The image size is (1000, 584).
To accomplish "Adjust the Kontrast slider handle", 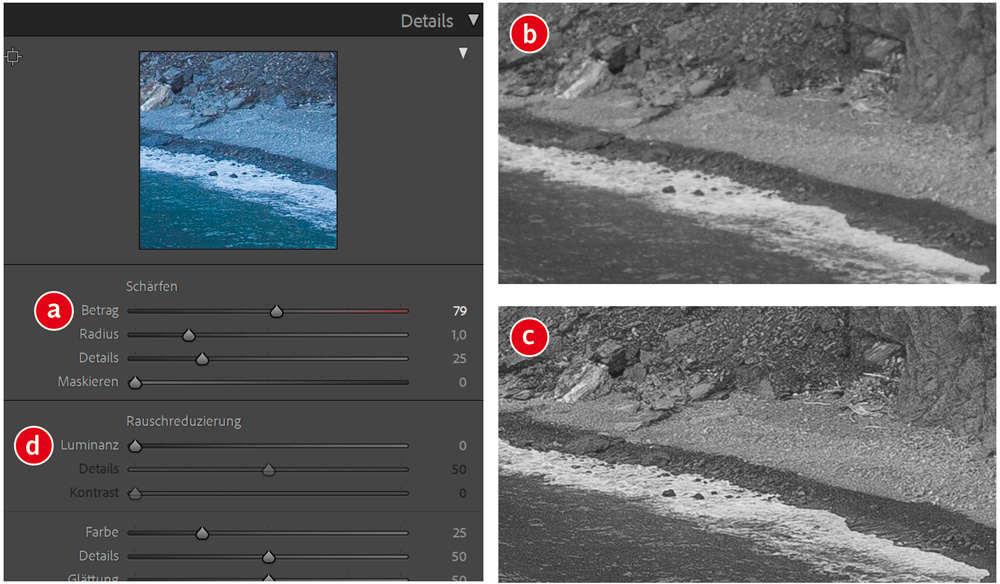I will (x=135, y=493).
